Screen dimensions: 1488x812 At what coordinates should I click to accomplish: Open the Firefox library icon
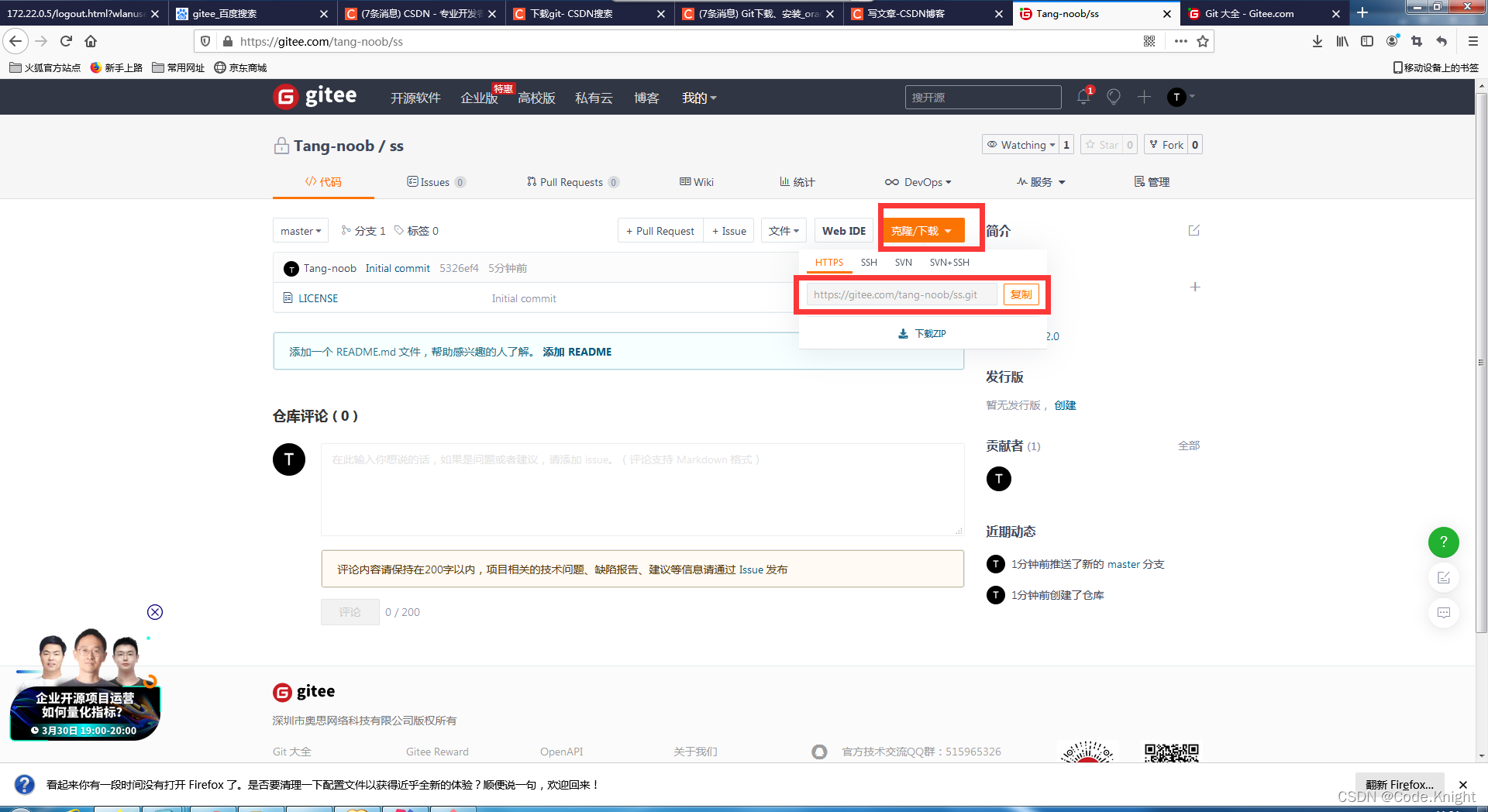(1342, 41)
